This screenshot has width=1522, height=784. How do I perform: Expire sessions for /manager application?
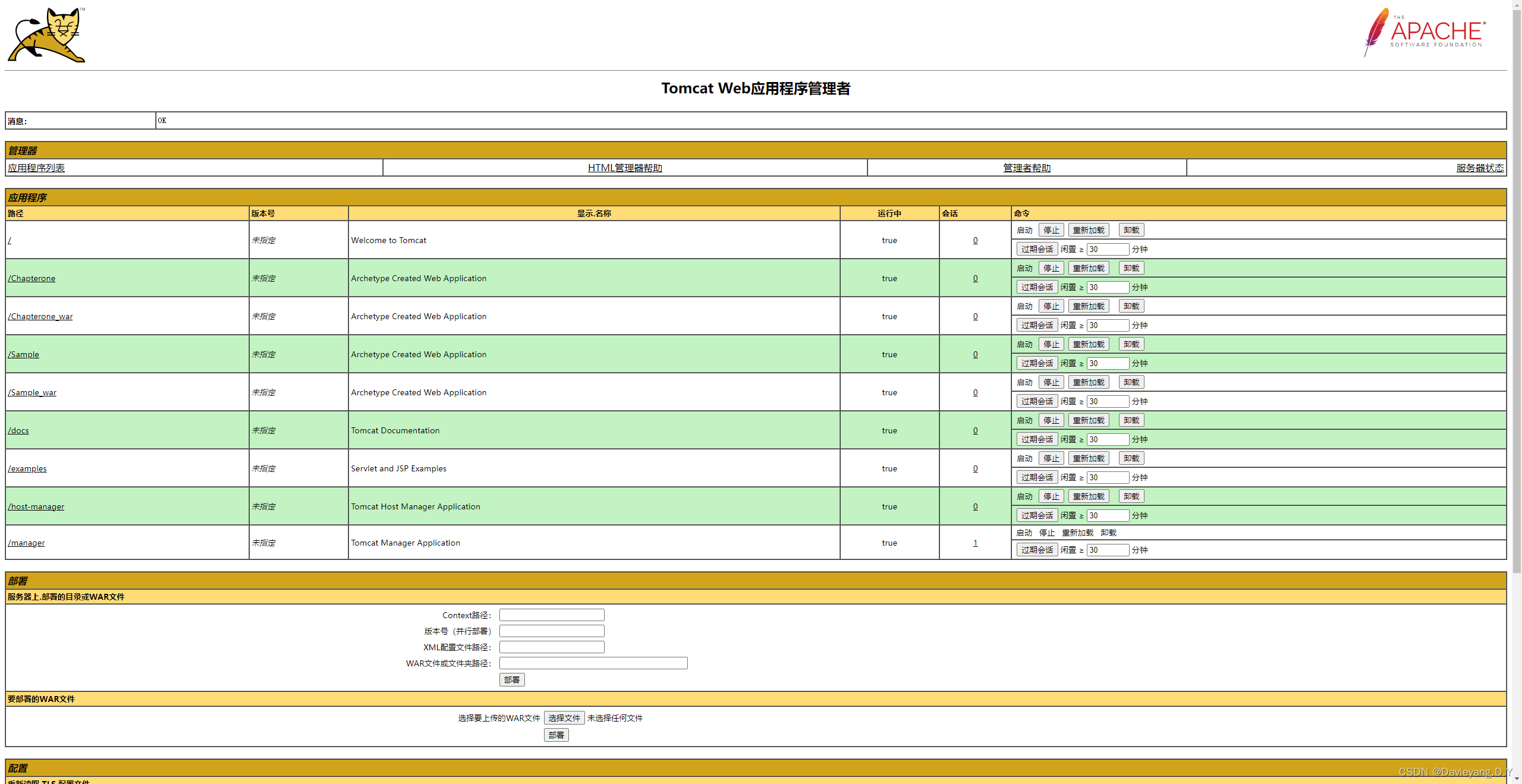tap(1037, 550)
